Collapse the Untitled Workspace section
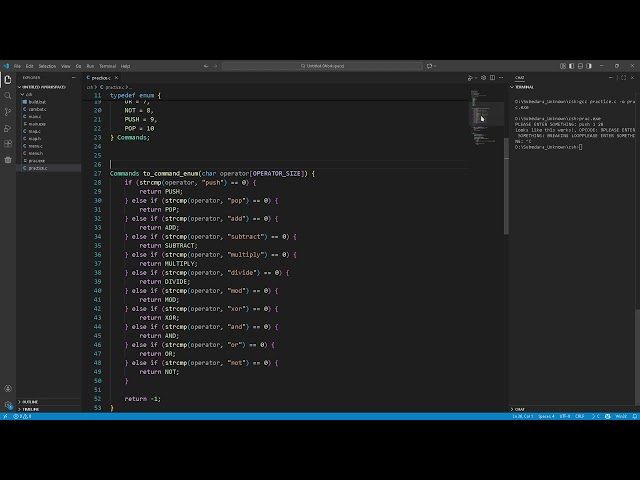The height and width of the screenshot is (480, 640). tap(49, 87)
